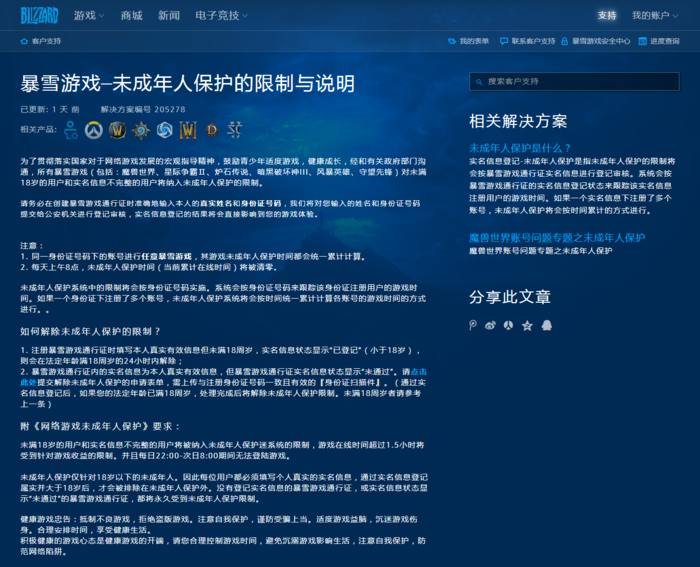Click the heading 如何解除未成年人保护的限制？

coord(90,331)
